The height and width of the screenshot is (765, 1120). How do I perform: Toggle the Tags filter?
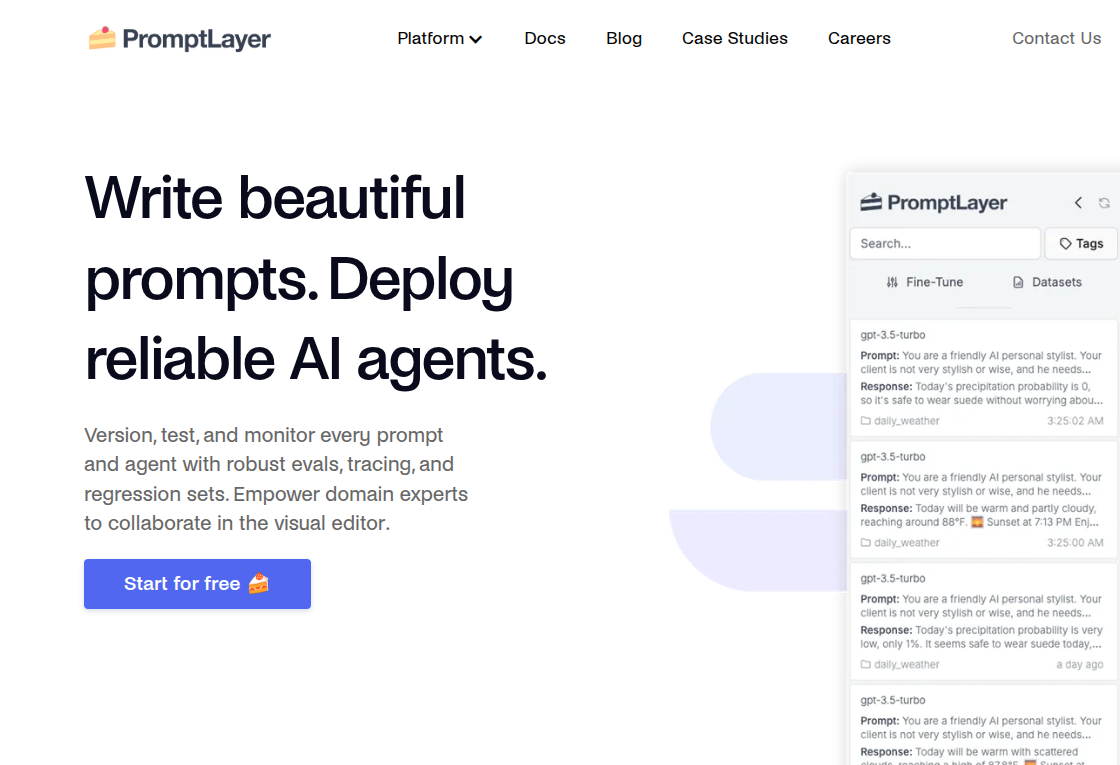[x=1081, y=243]
